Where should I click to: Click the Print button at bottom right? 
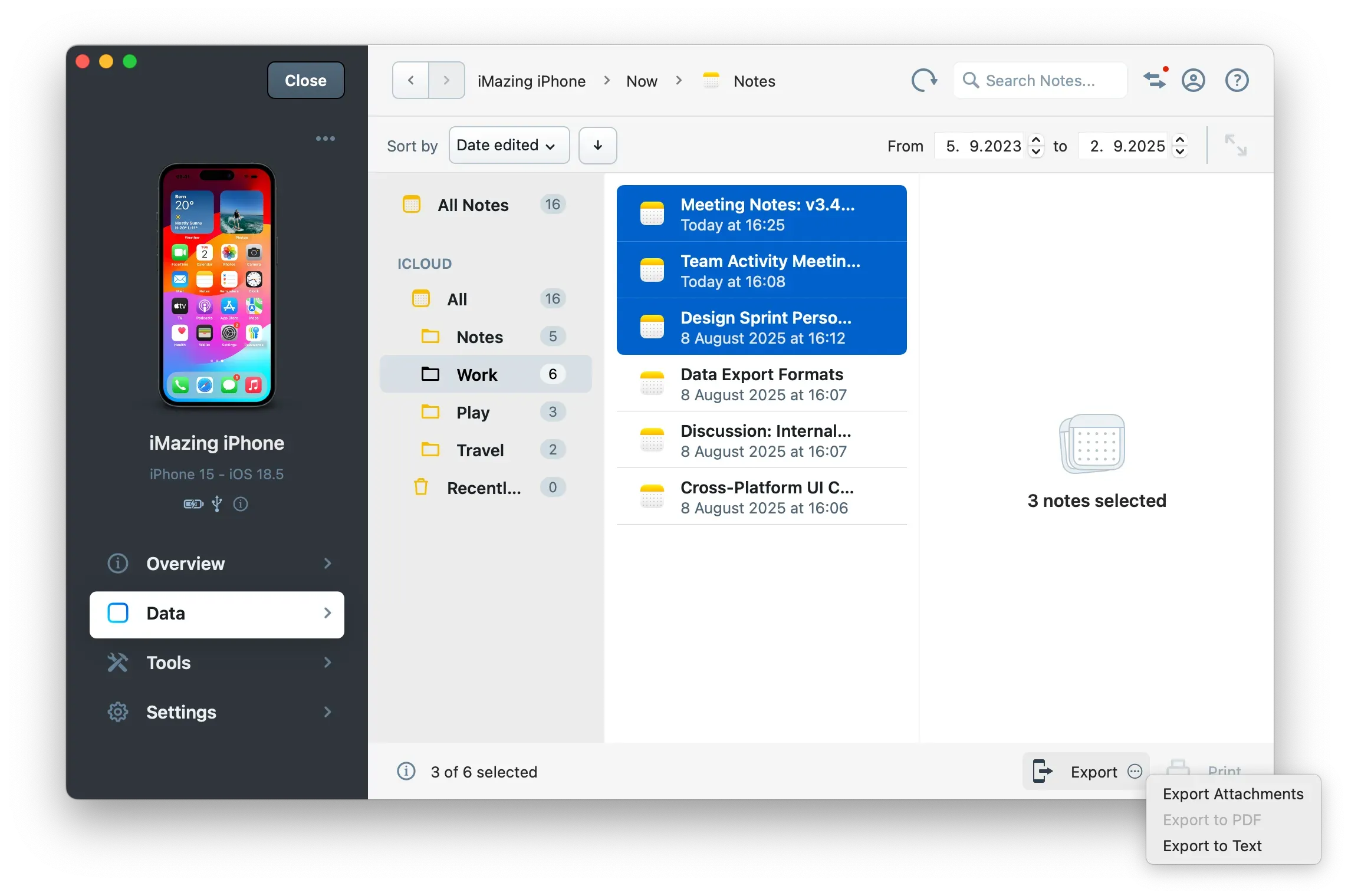coord(1224,771)
